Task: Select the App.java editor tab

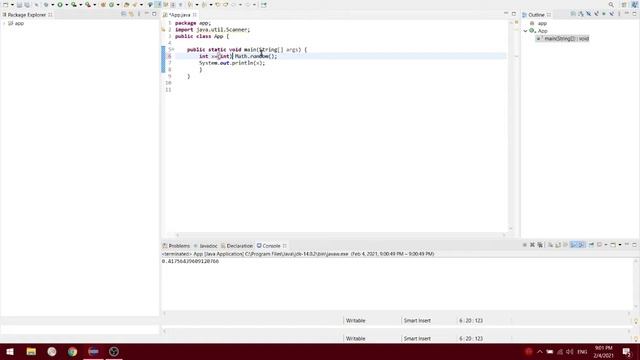Action: [x=180, y=15]
